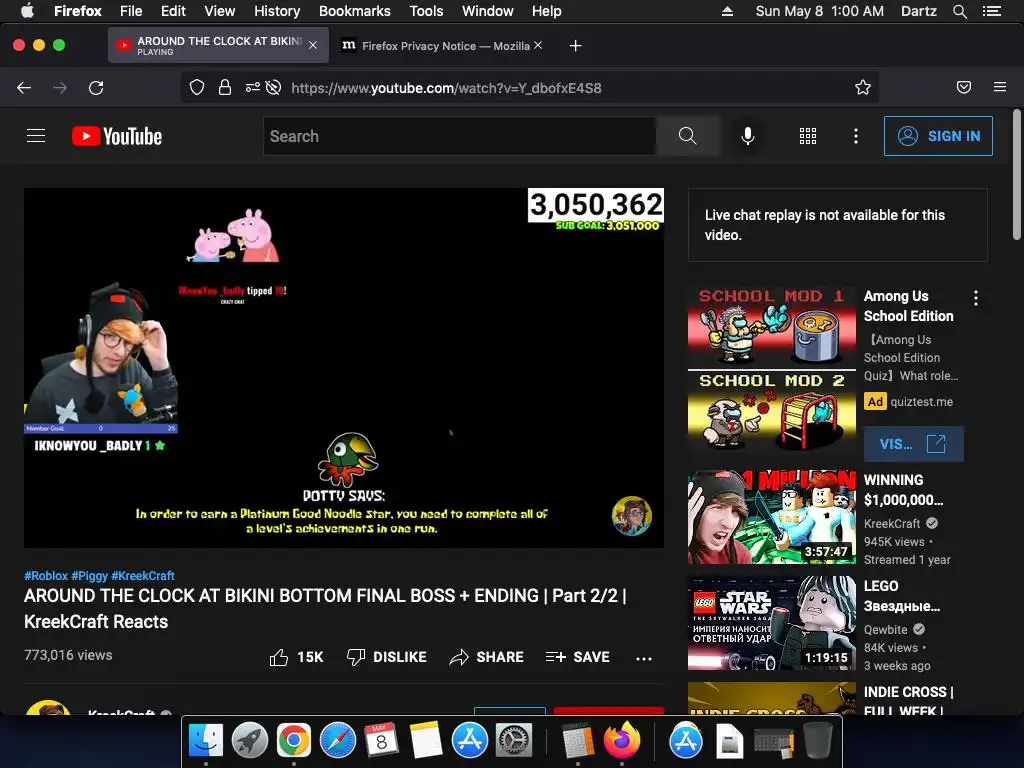1024x768 pixels.
Task: Open site permissions icon in address bar
Action: tap(252, 88)
